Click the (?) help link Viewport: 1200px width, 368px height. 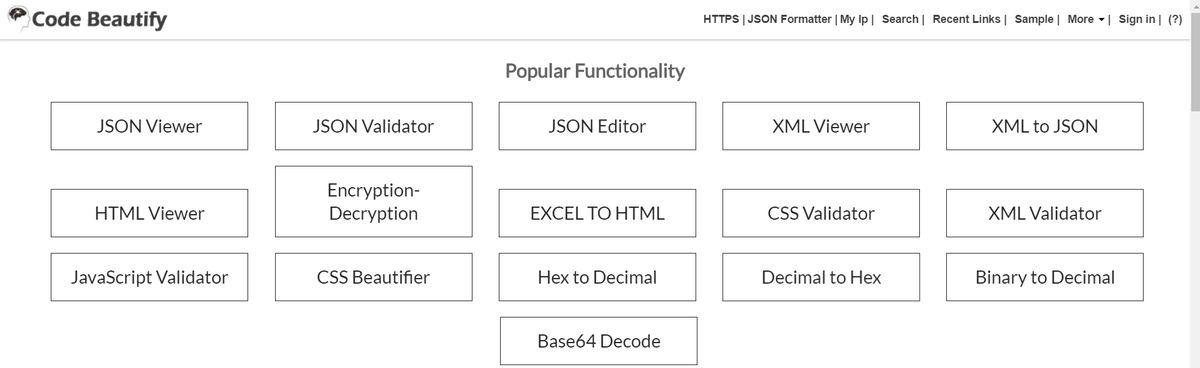coord(1175,19)
